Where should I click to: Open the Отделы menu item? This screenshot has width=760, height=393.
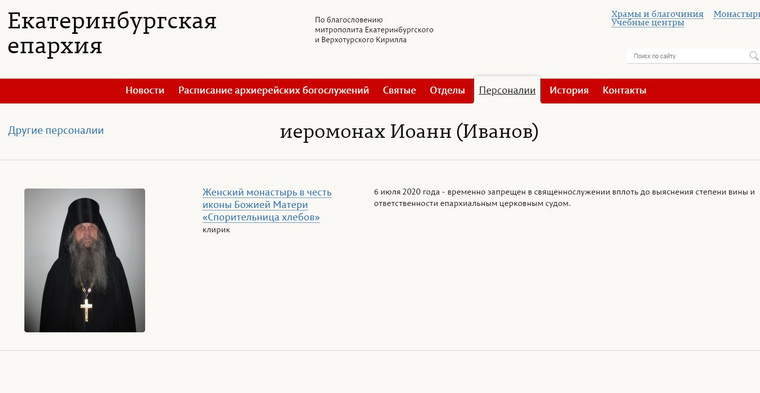447,91
